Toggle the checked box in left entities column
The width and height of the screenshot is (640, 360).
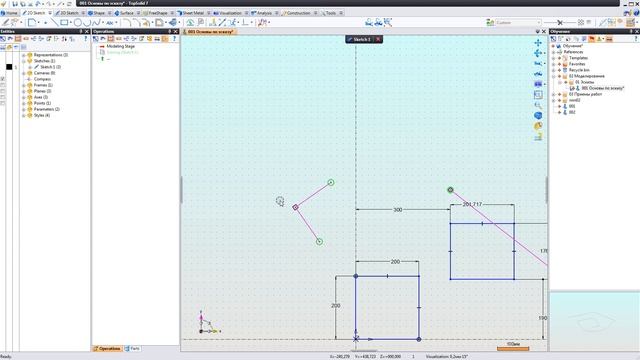[x=2, y=79]
